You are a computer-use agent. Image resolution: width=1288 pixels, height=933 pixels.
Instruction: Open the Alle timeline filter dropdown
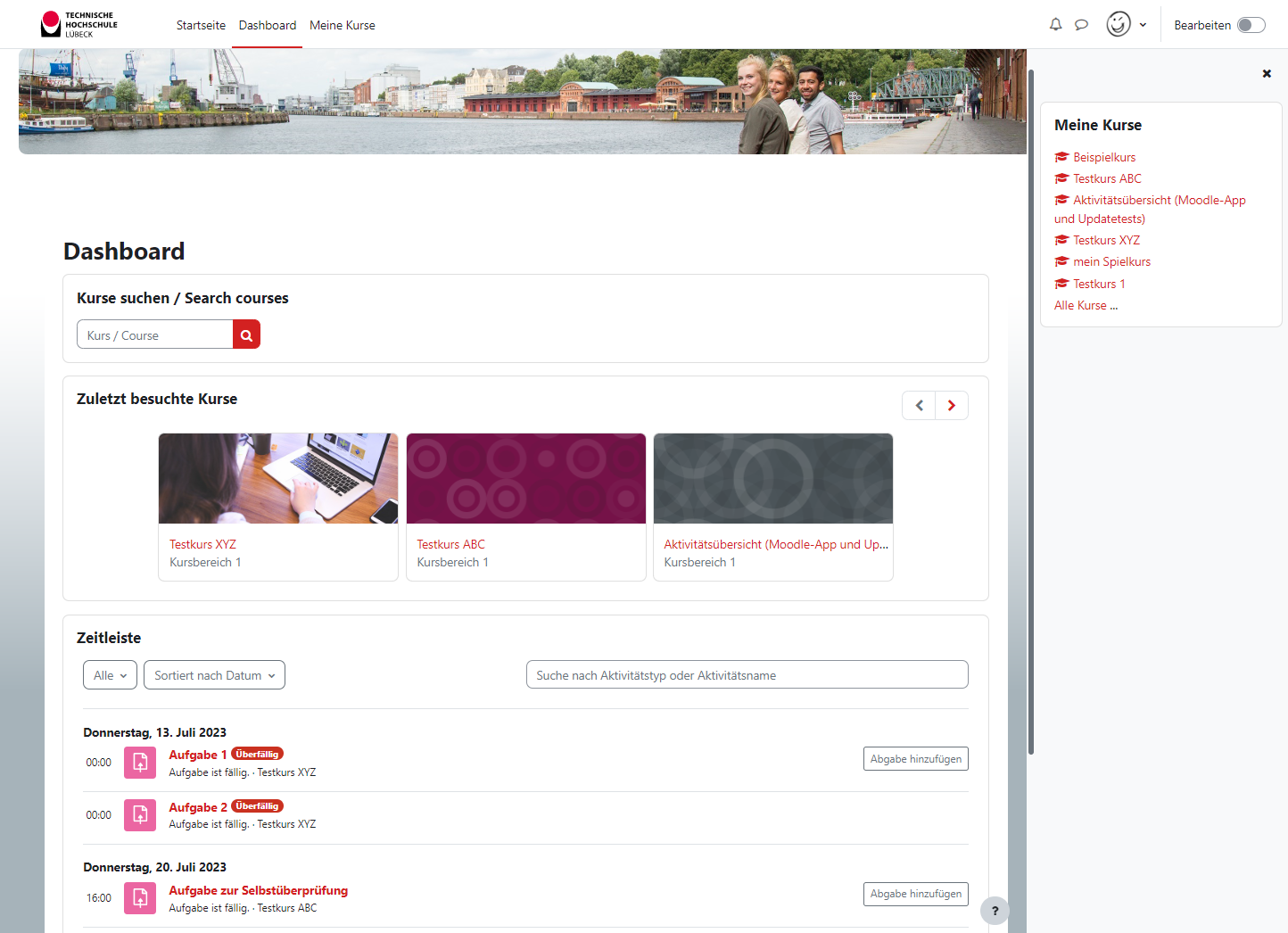coord(111,675)
